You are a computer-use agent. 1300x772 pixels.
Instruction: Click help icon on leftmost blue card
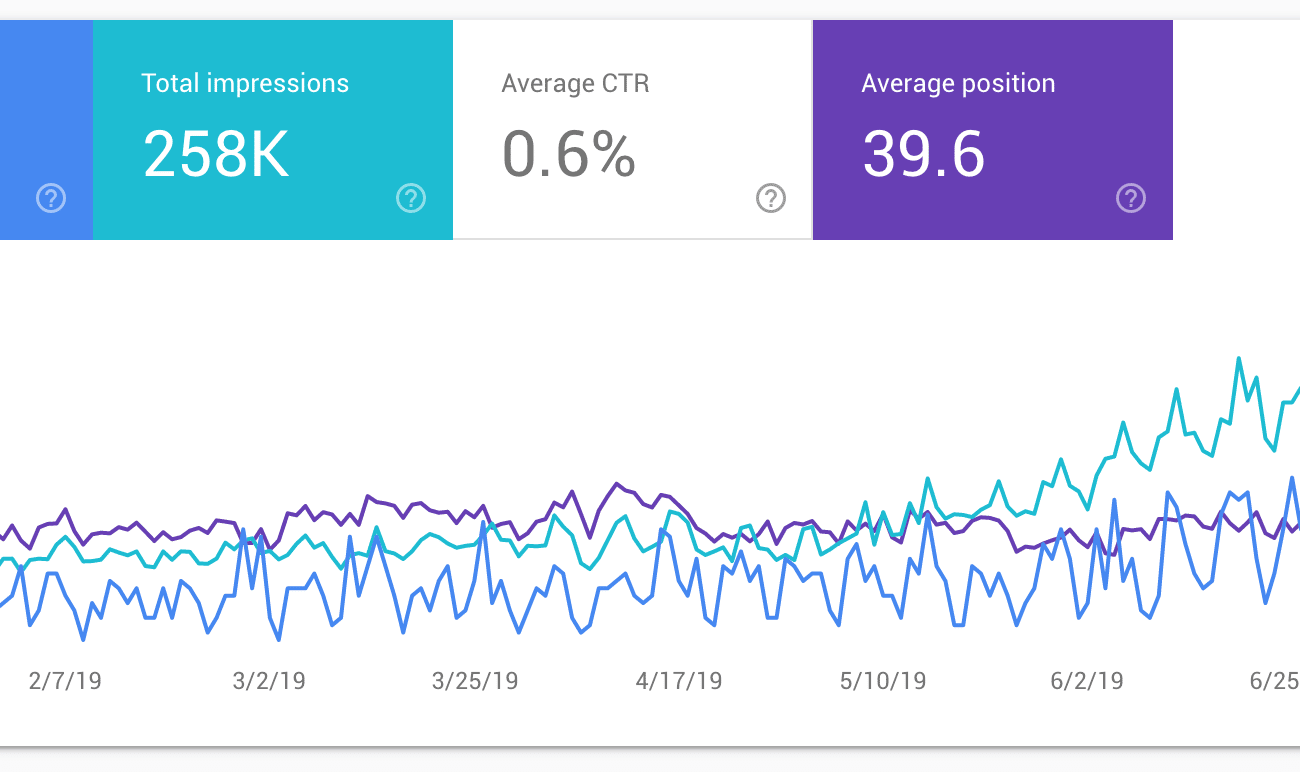(51, 198)
